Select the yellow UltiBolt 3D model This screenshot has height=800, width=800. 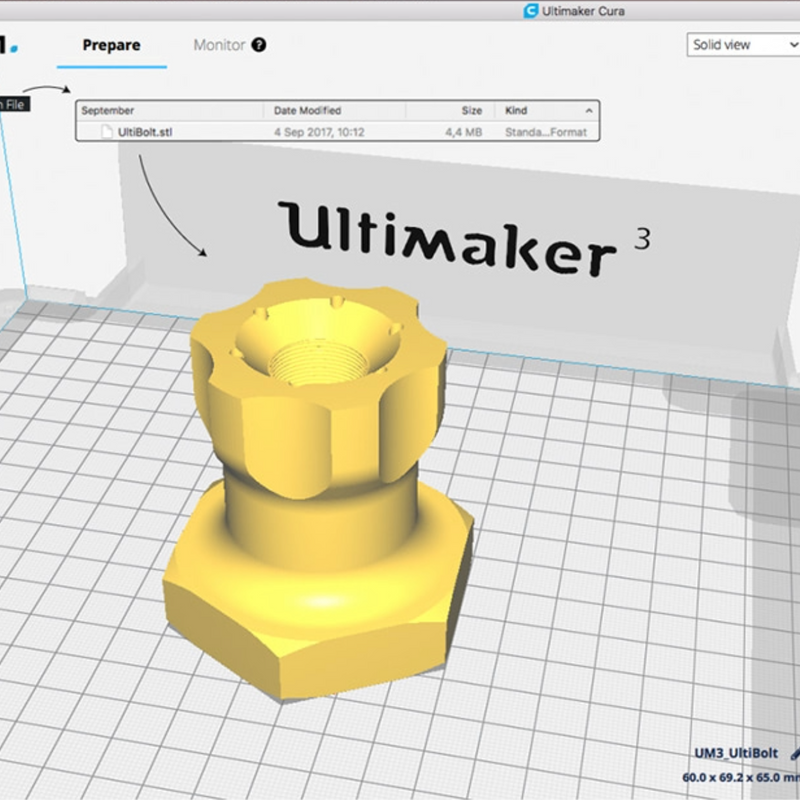[319, 490]
